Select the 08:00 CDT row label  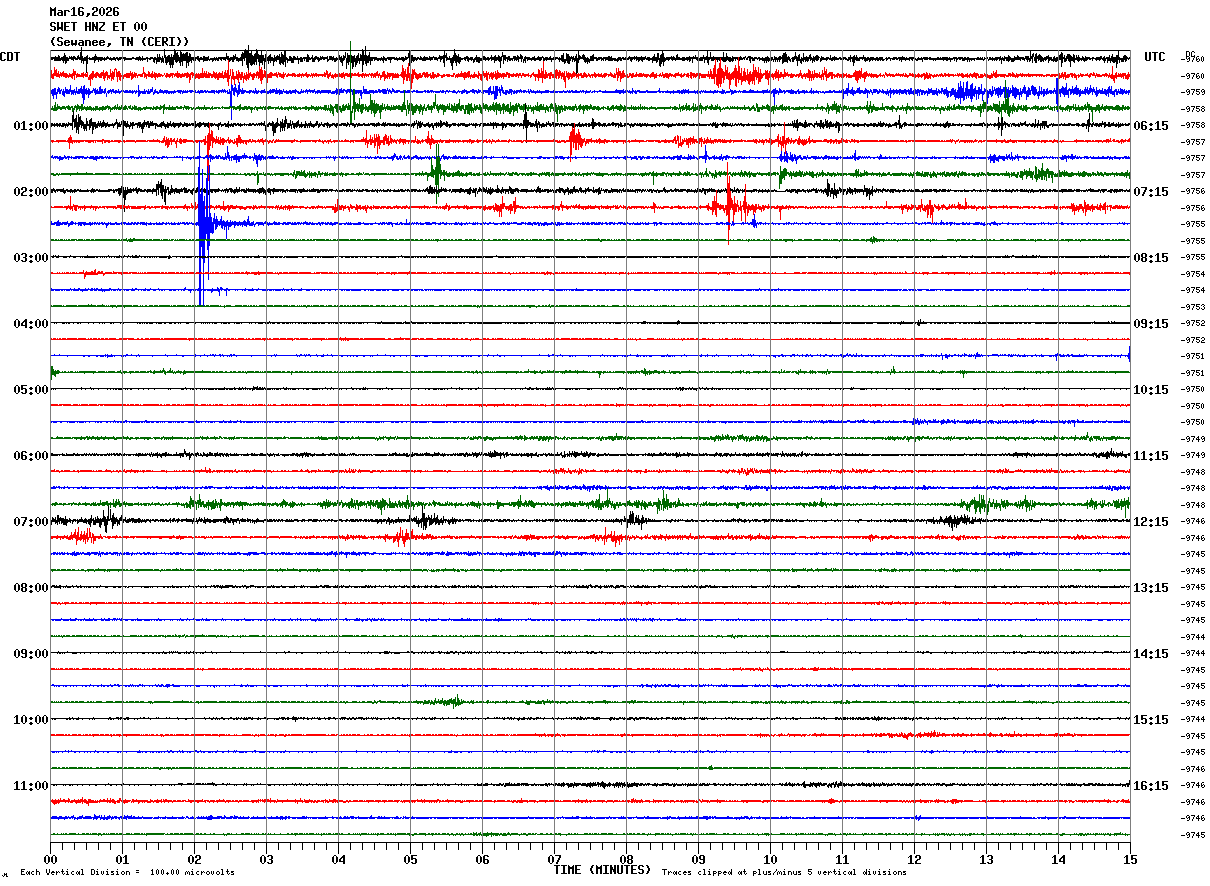coord(31,588)
